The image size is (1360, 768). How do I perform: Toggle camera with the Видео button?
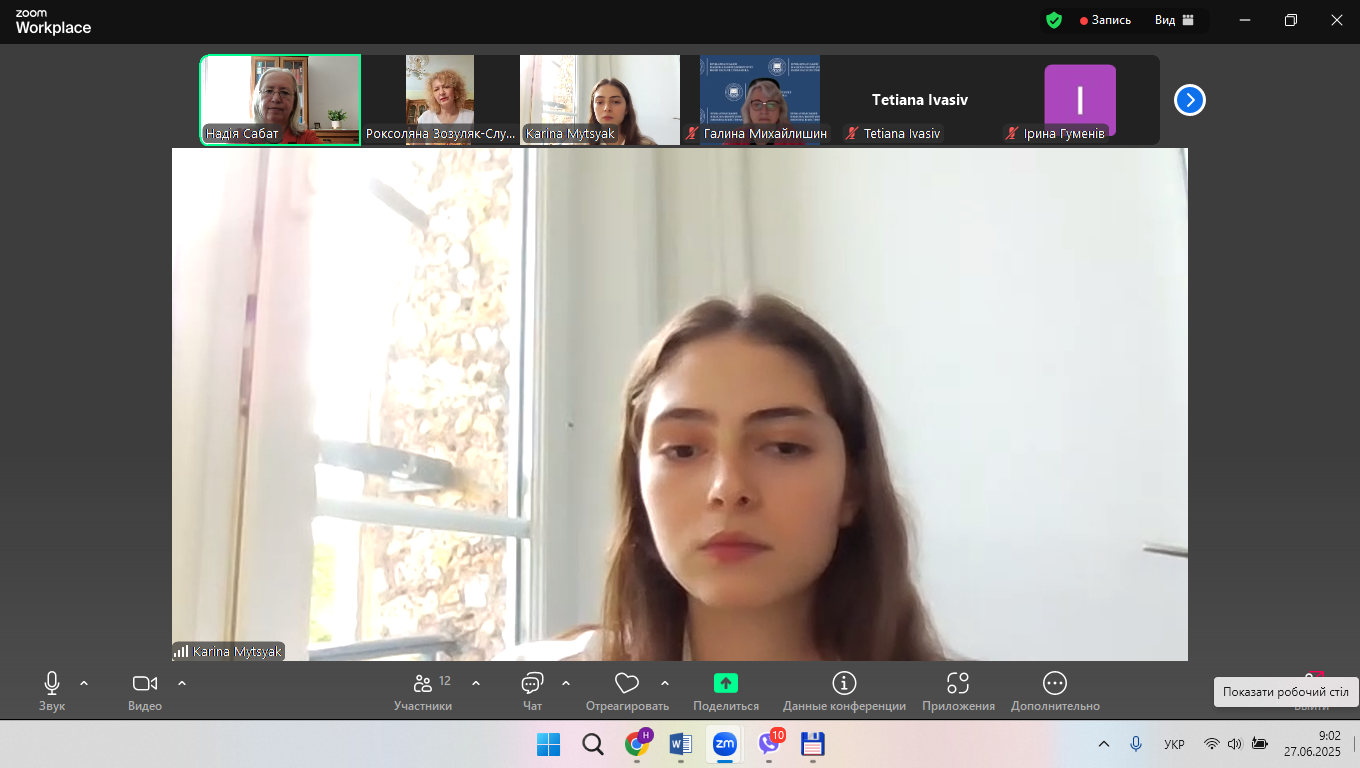(x=145, y=690)
